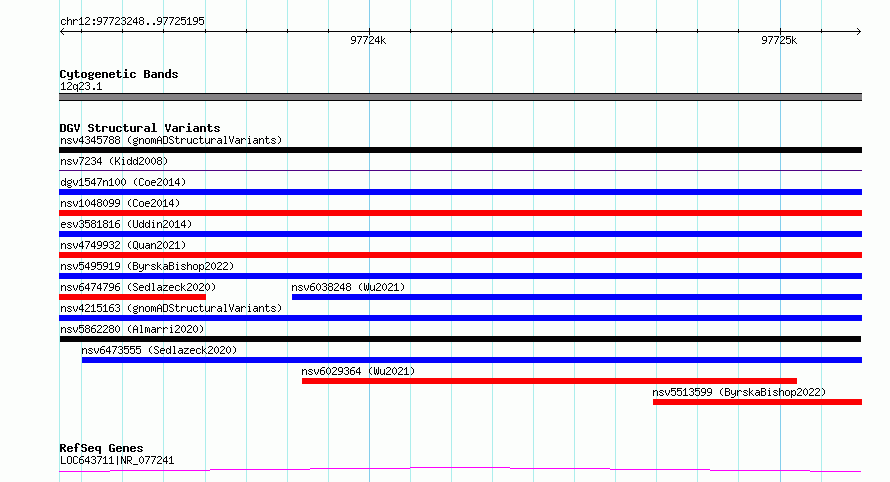This screenshot has width=890, height=482.
Task: Click the 97724k ruler tick label
Action: point(368,40)
